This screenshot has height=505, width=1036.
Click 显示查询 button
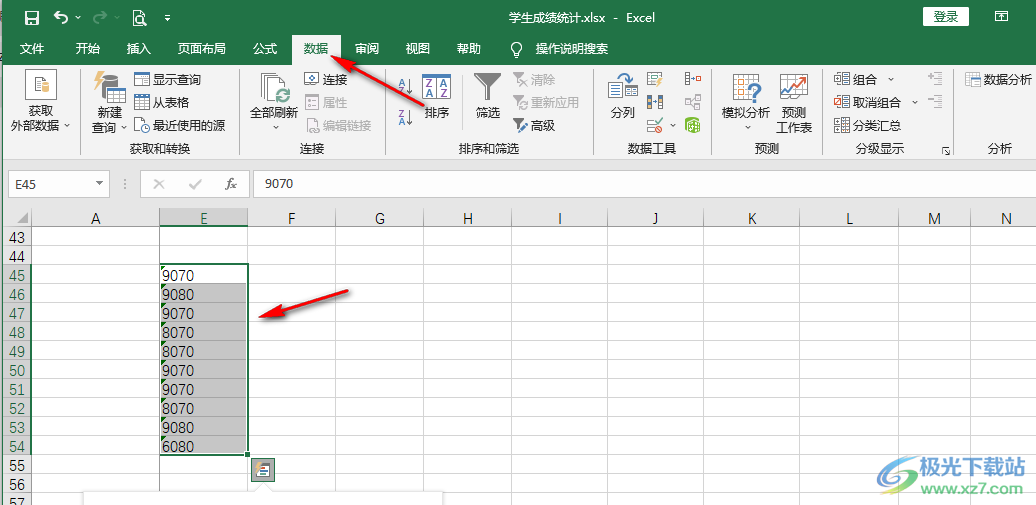[168, 80]
